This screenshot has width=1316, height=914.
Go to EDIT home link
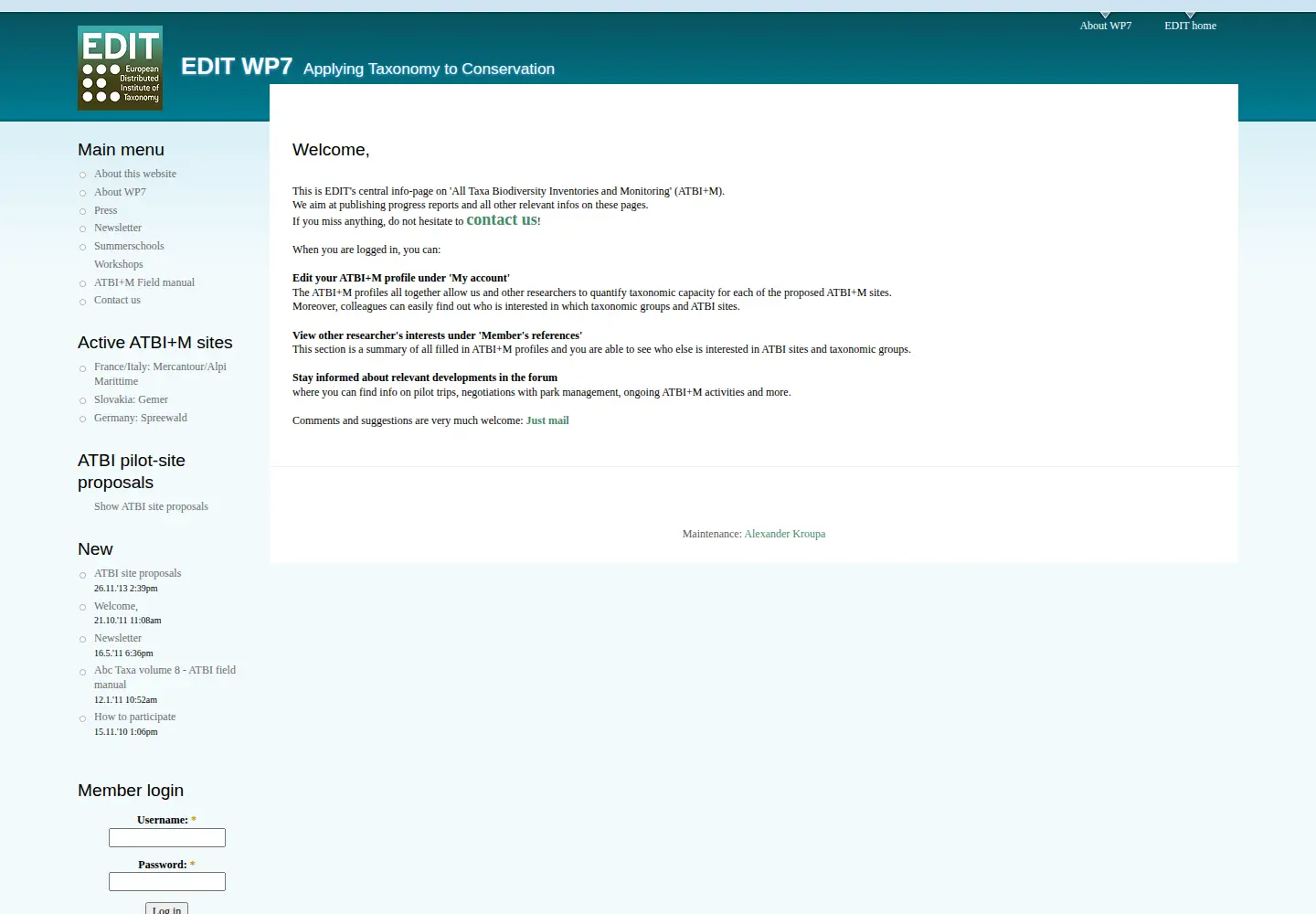[1190, 26]
